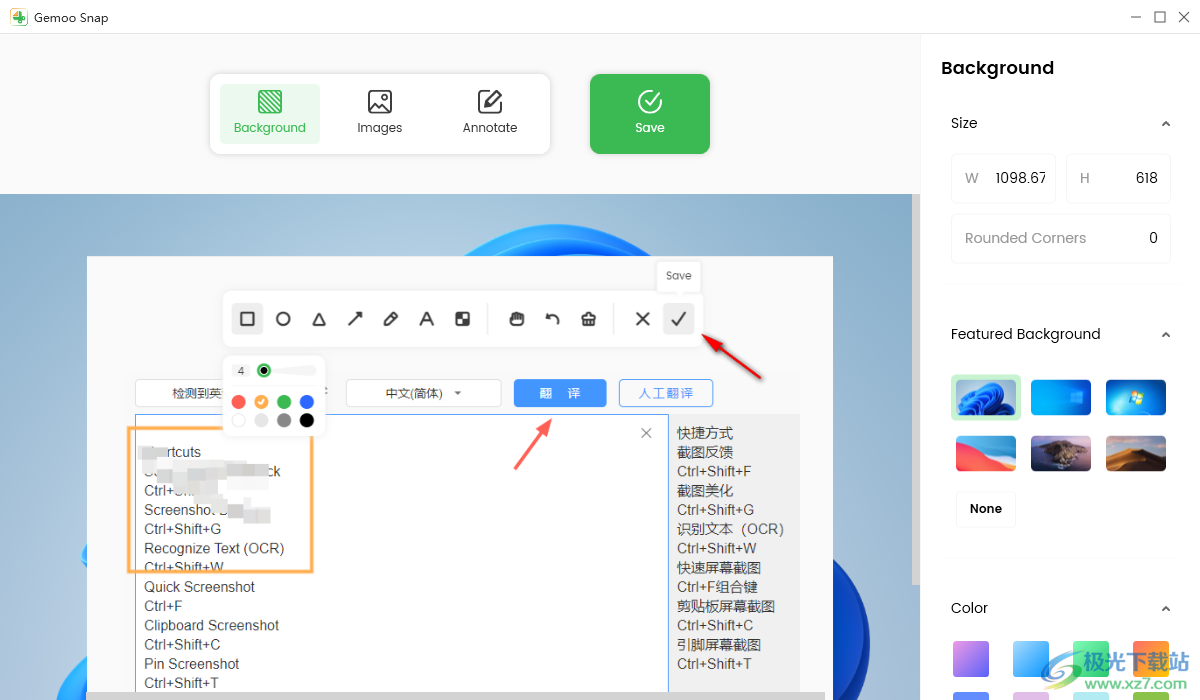Pick the blue stroke color
Screen dimensions: 1200x700
pos(307,402)
